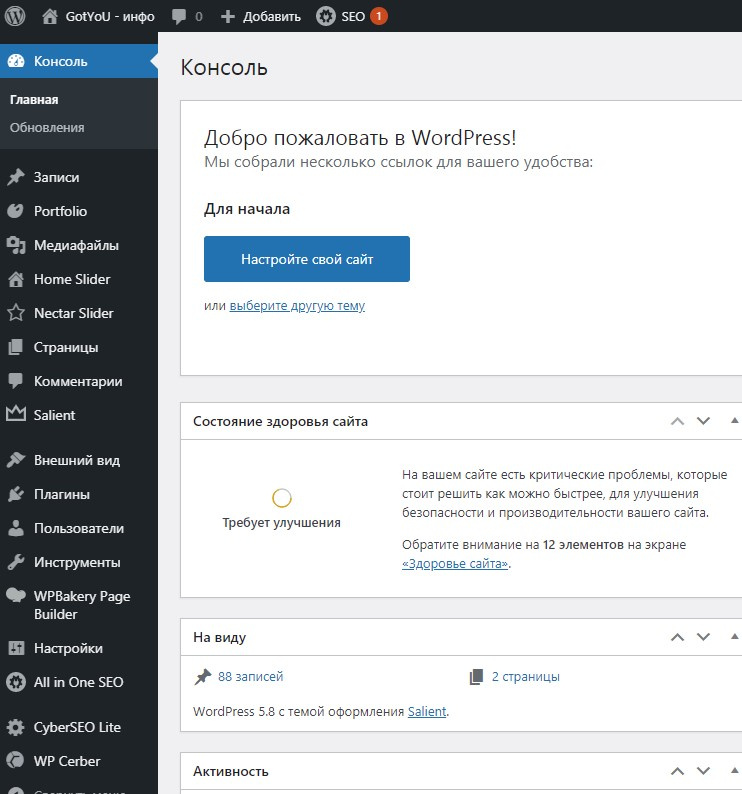Click the Настройте свой сайт button
Viewport: 742px width, 794px height.
click(x=307, y=259)
